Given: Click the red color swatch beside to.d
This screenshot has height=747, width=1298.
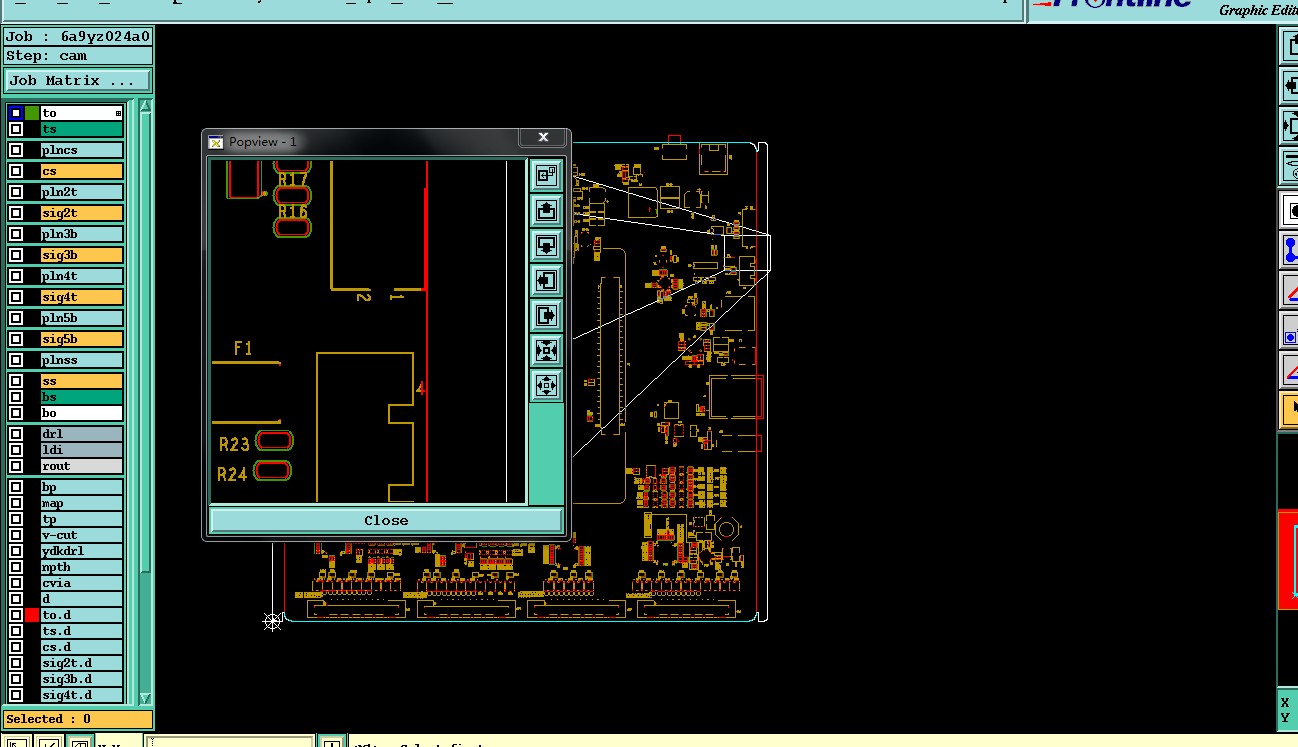Looking at the screenshot, I should point(32,615).
